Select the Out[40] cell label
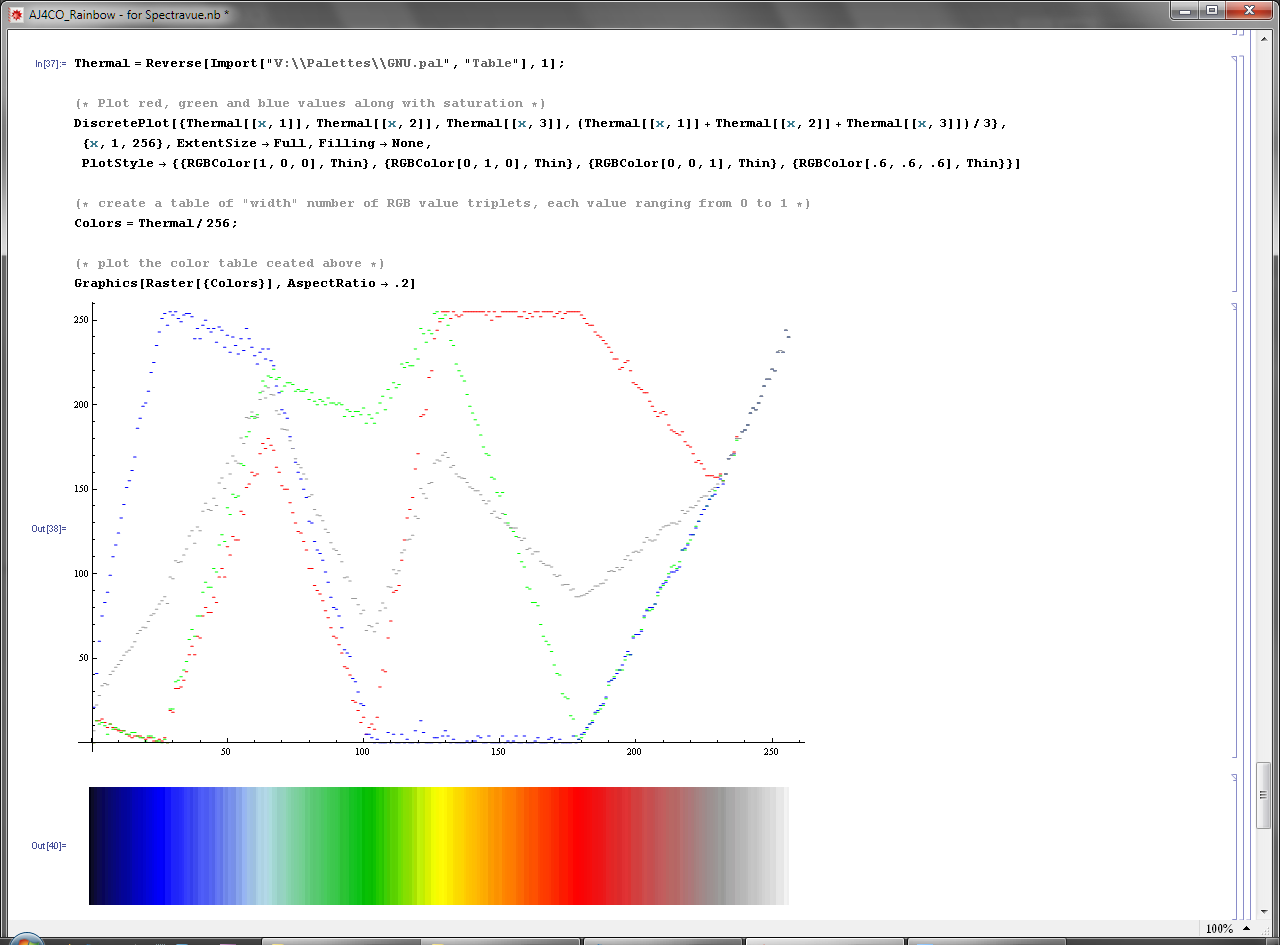1280x945 pixels. pos(48,846)
